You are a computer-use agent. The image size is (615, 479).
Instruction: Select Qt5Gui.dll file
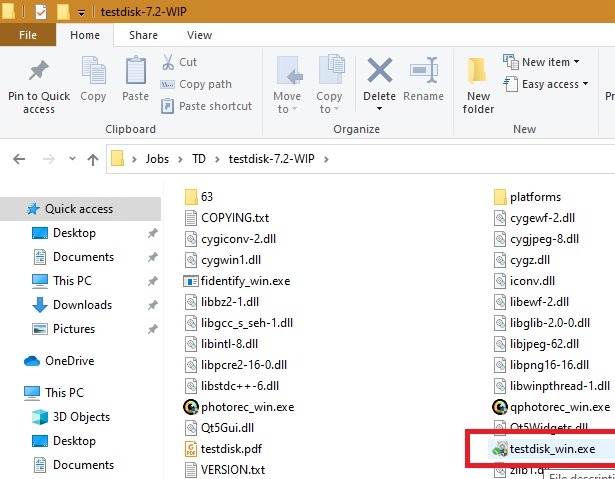[x=219, y=428]
